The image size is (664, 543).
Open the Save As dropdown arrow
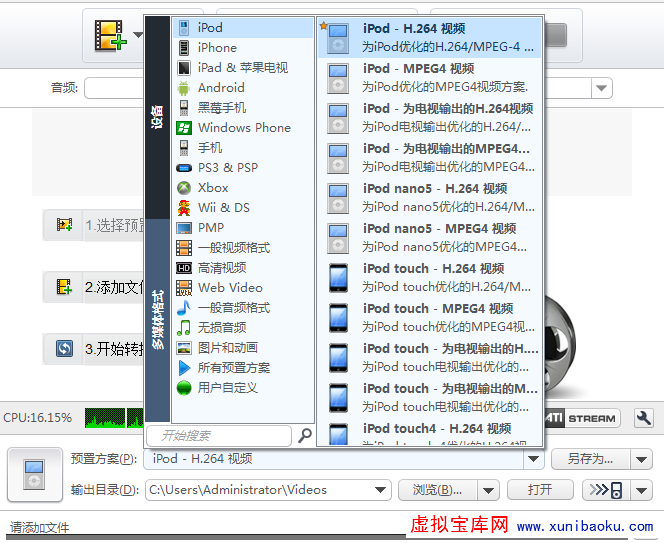(640, 459)
